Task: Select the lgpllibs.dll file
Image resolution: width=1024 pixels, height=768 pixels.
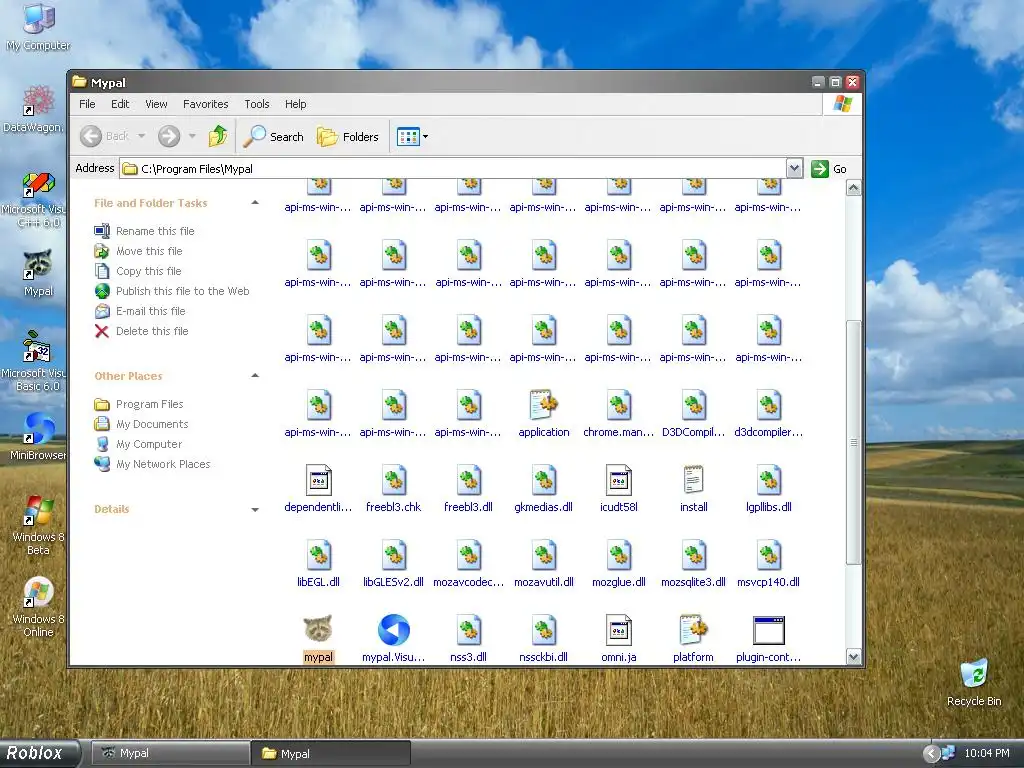Action: point(769,488)
